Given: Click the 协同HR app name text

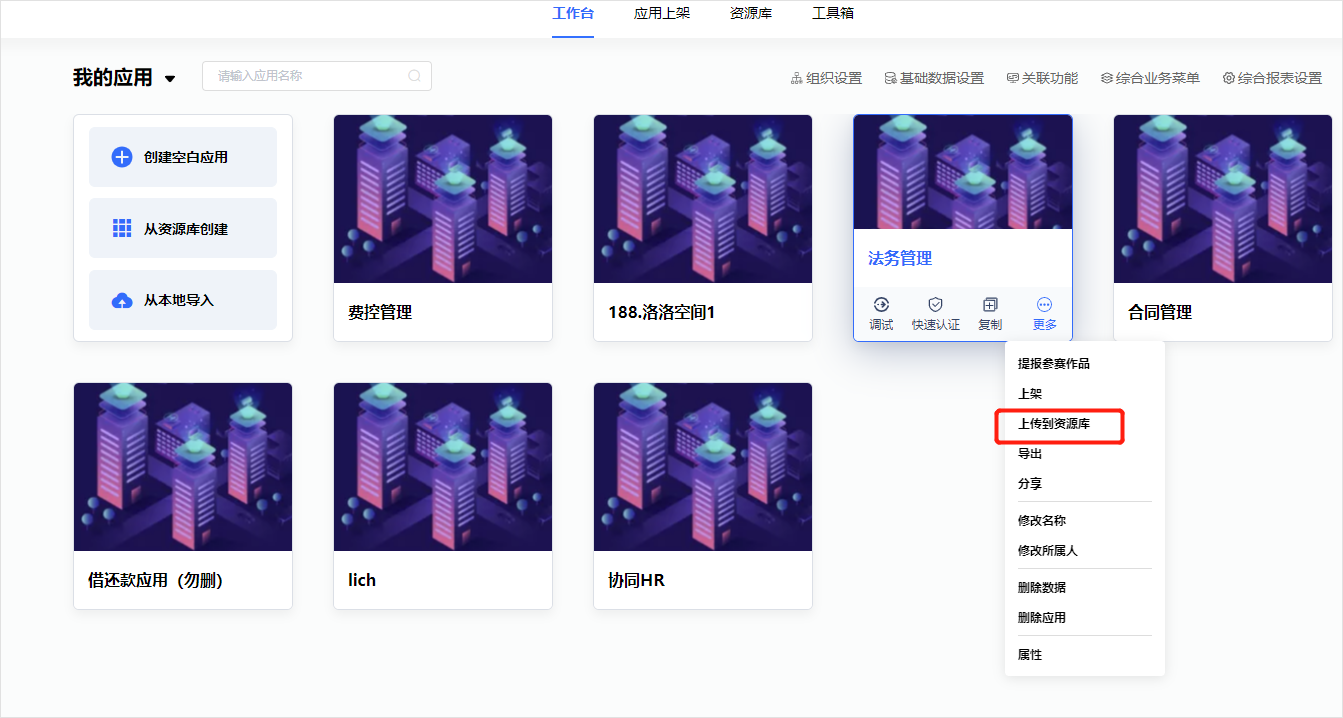Looking at the screenshot, I should [637, 580].
